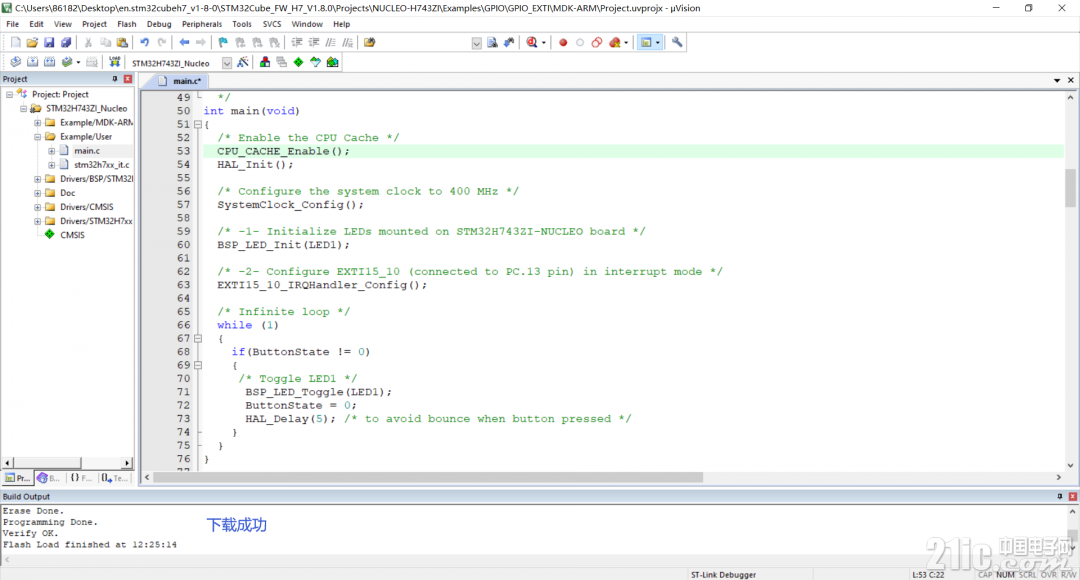This screenshot has width=1080, height=580.
Task: Collapse the if block fold at line 69
Action: [198, 365]
